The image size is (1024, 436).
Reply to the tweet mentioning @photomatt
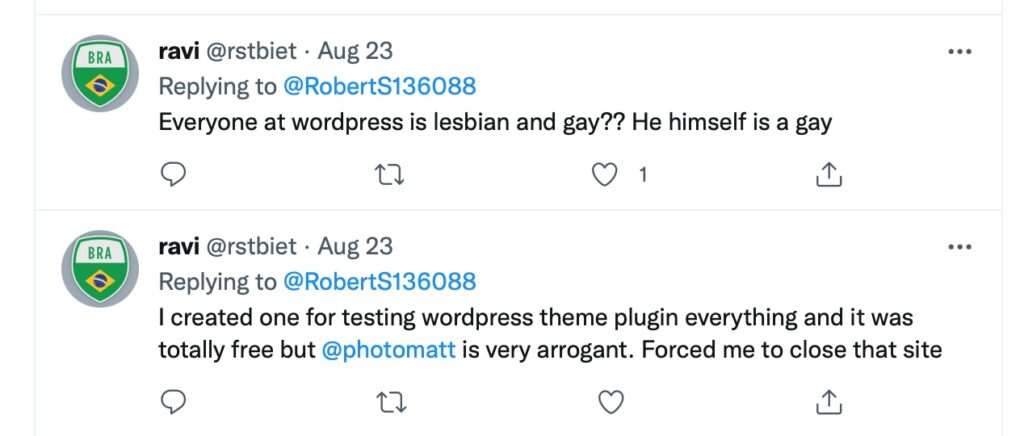click(x=174, y=402)
